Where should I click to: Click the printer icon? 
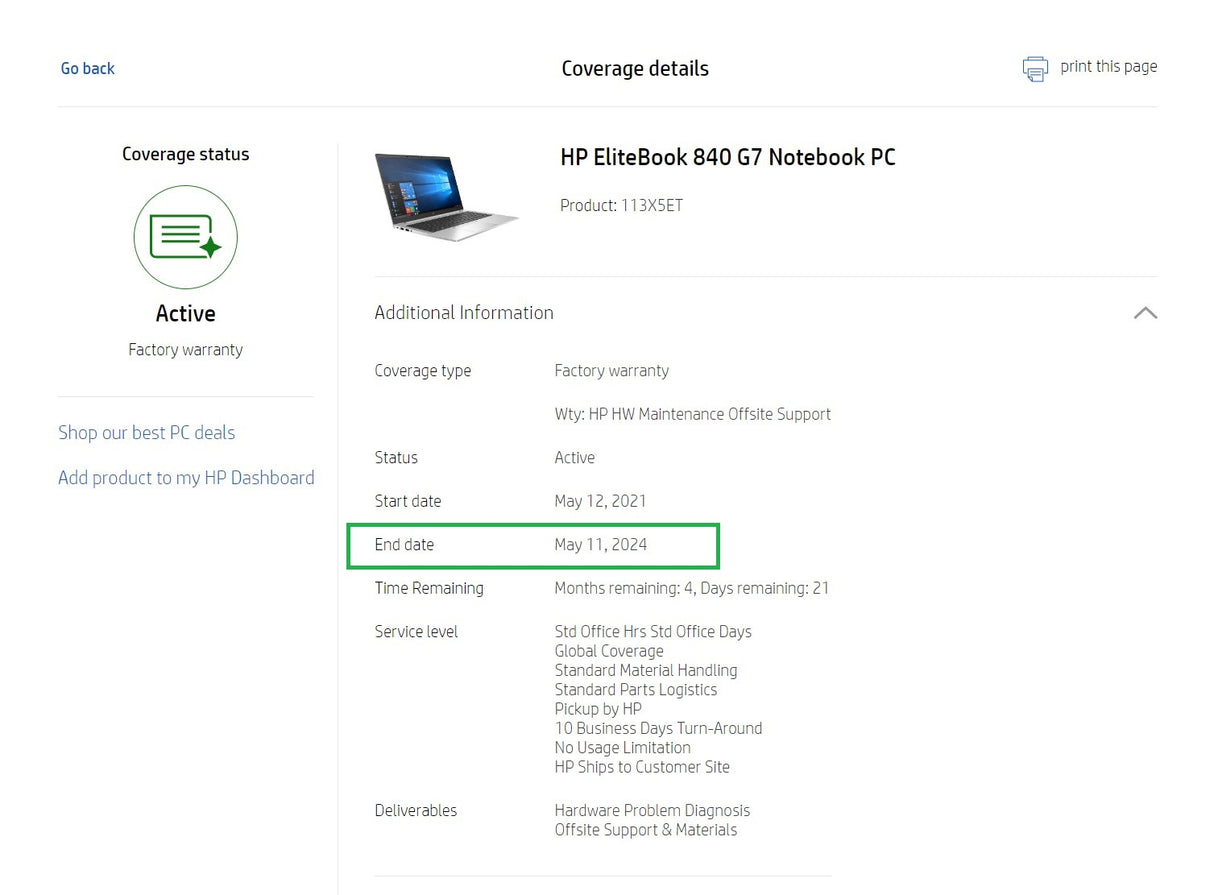(1035, 69)
